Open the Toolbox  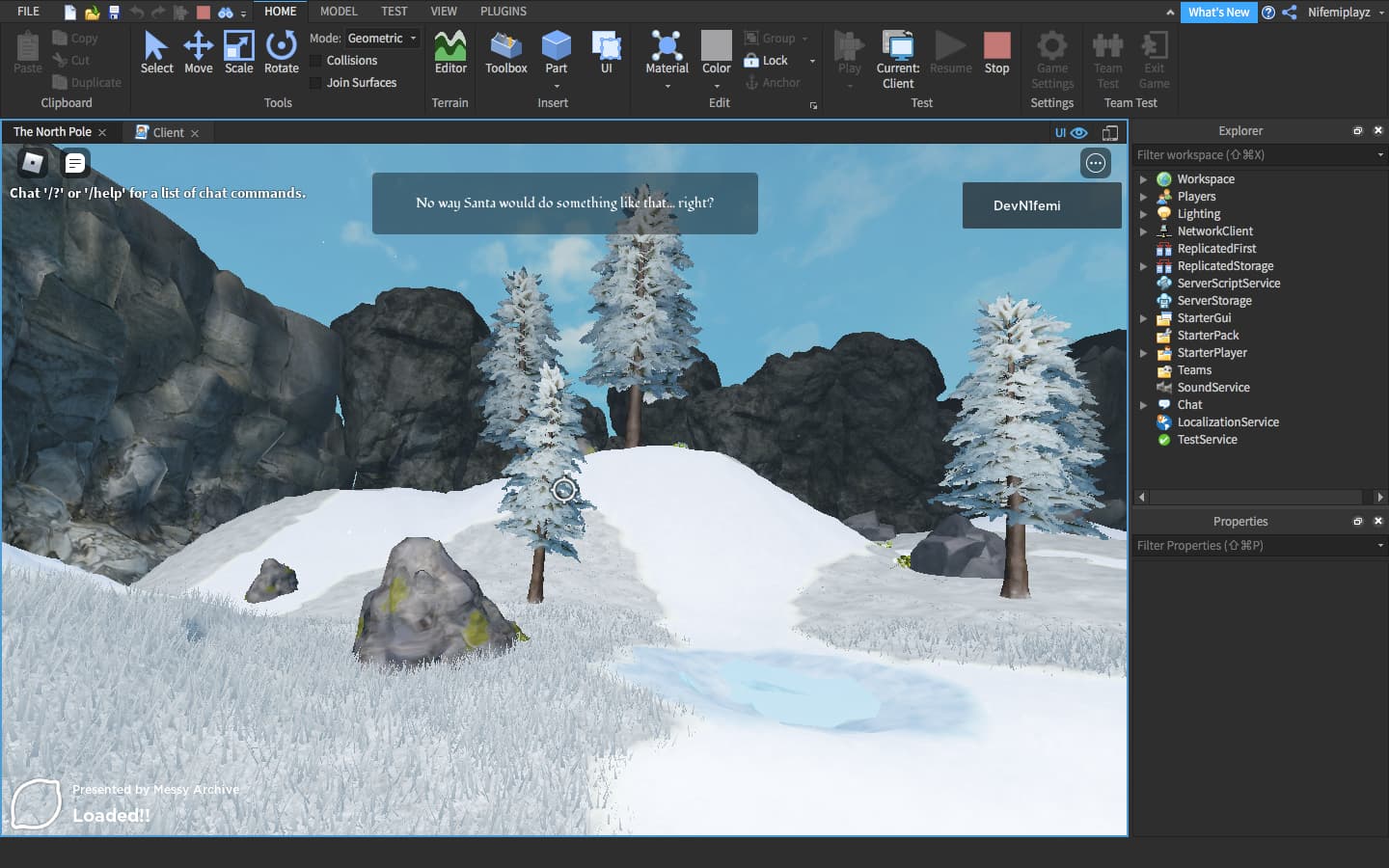(505, 53)
